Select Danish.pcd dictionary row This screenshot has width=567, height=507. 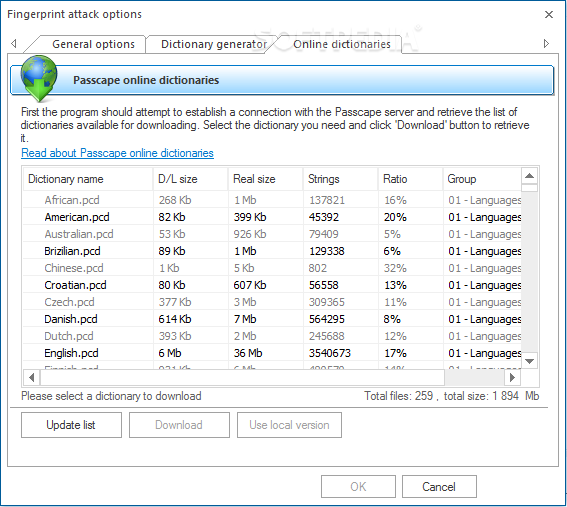(x=272, y=319)
